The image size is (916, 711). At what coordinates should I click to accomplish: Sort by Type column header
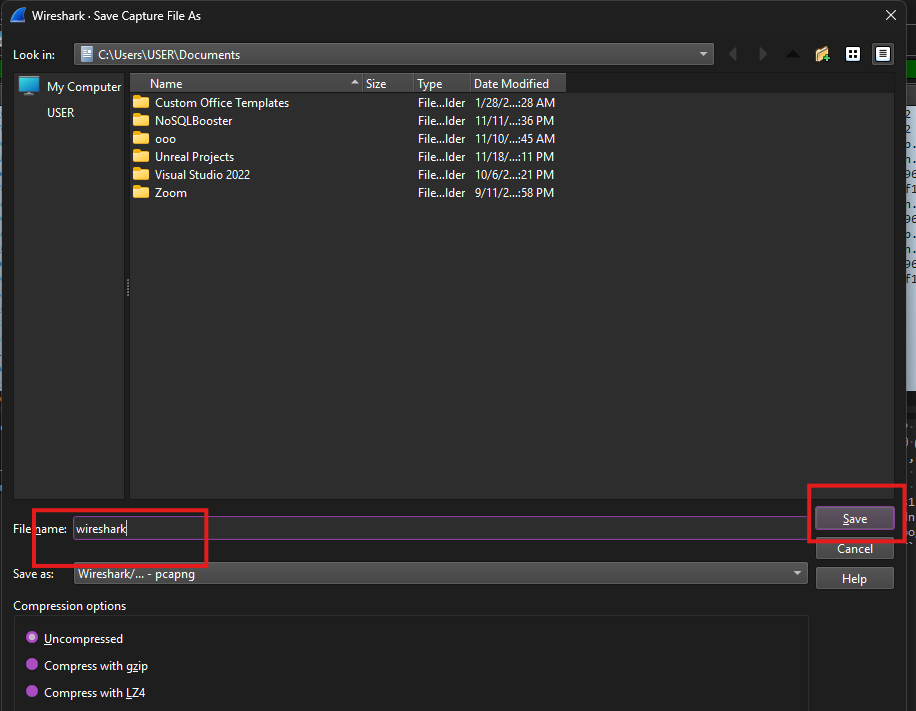click(x=442, y=84)
